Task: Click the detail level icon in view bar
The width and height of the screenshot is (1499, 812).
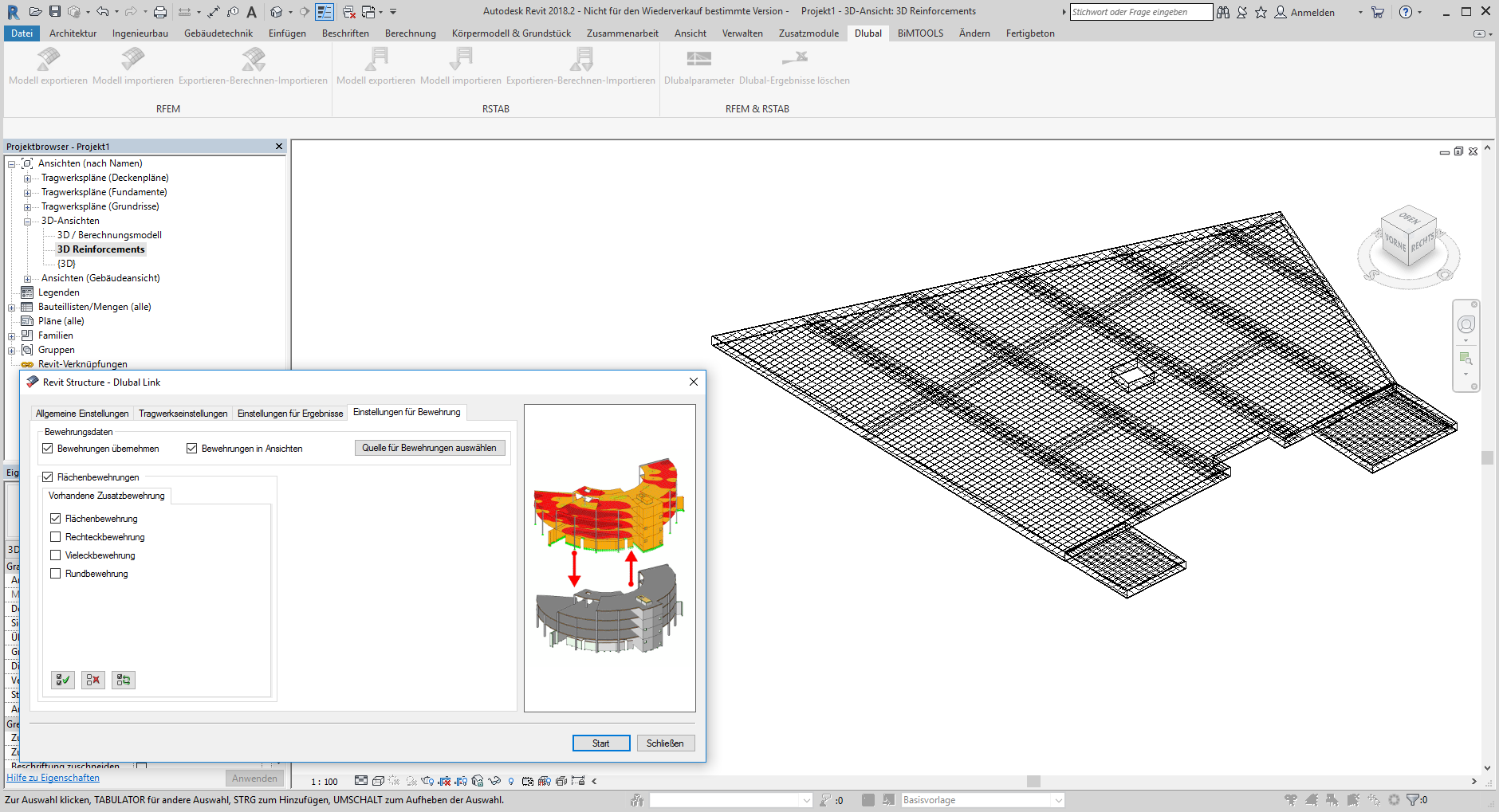Action: point(361,781)
